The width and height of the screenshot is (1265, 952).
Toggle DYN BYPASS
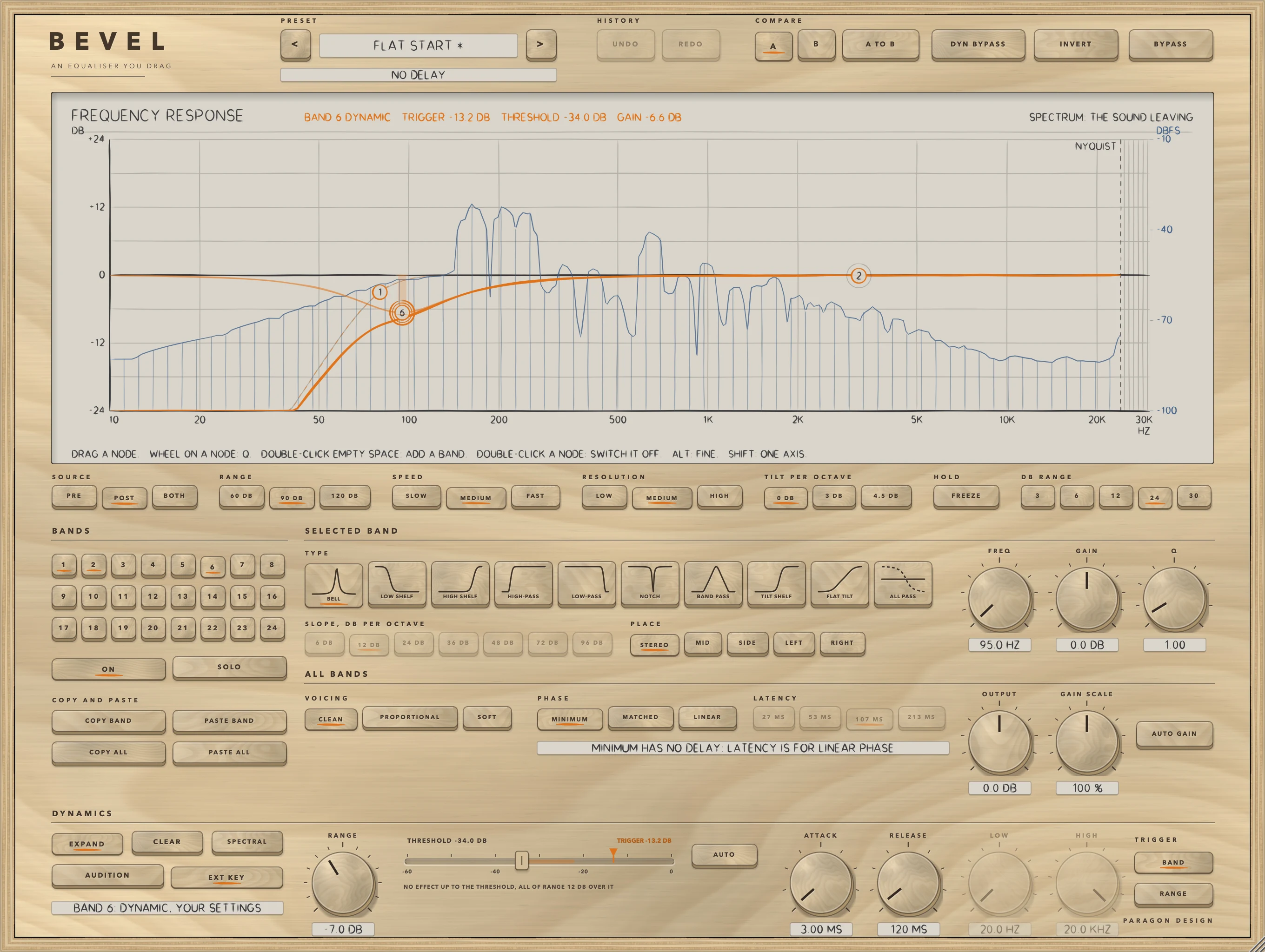coord(977,44)
